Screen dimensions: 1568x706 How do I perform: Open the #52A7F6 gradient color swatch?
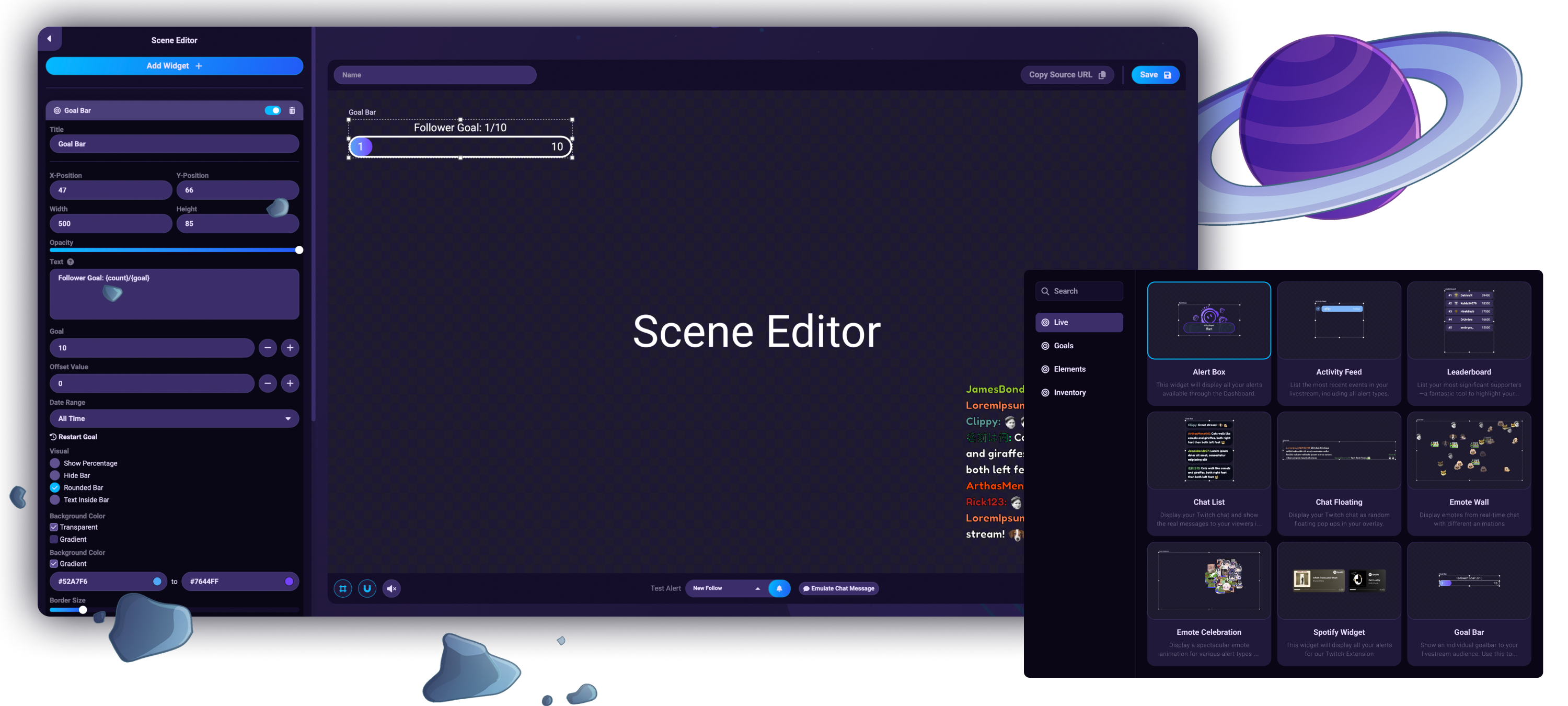coord(158,581)
